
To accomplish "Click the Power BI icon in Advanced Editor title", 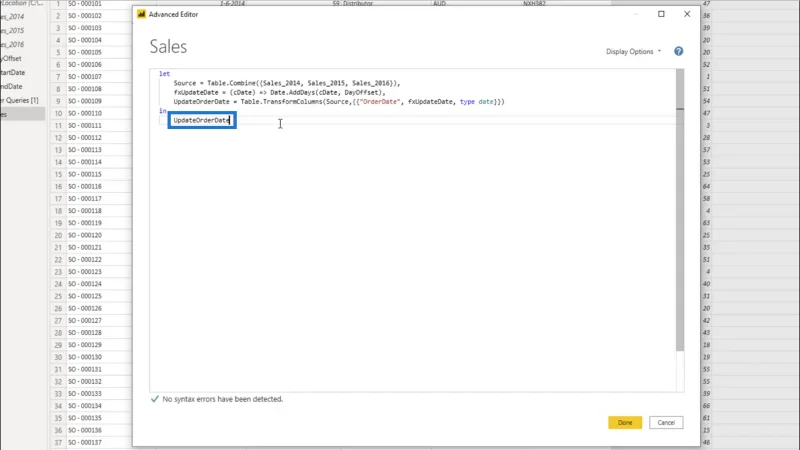I will click(141, 14).
